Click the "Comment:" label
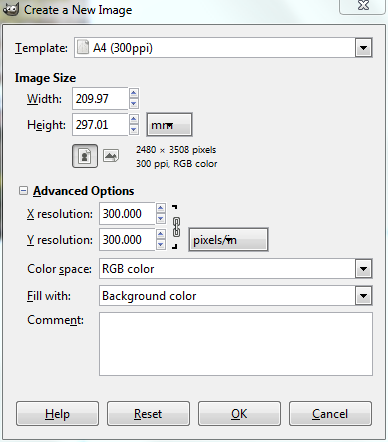Screen dimensions: 388x442 (x=55, y=320)
